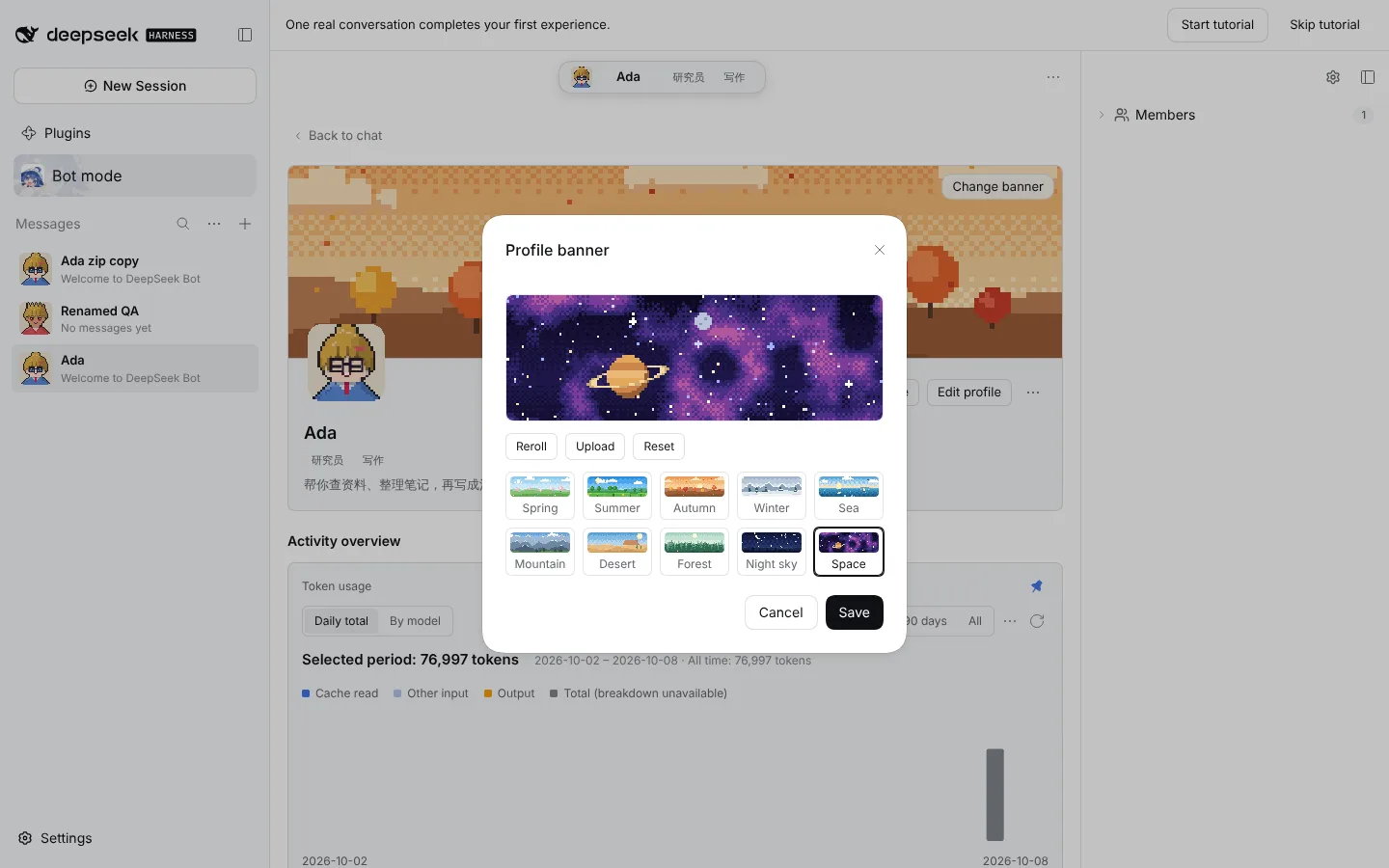
Task: Select the All time range
Action: 975,621
